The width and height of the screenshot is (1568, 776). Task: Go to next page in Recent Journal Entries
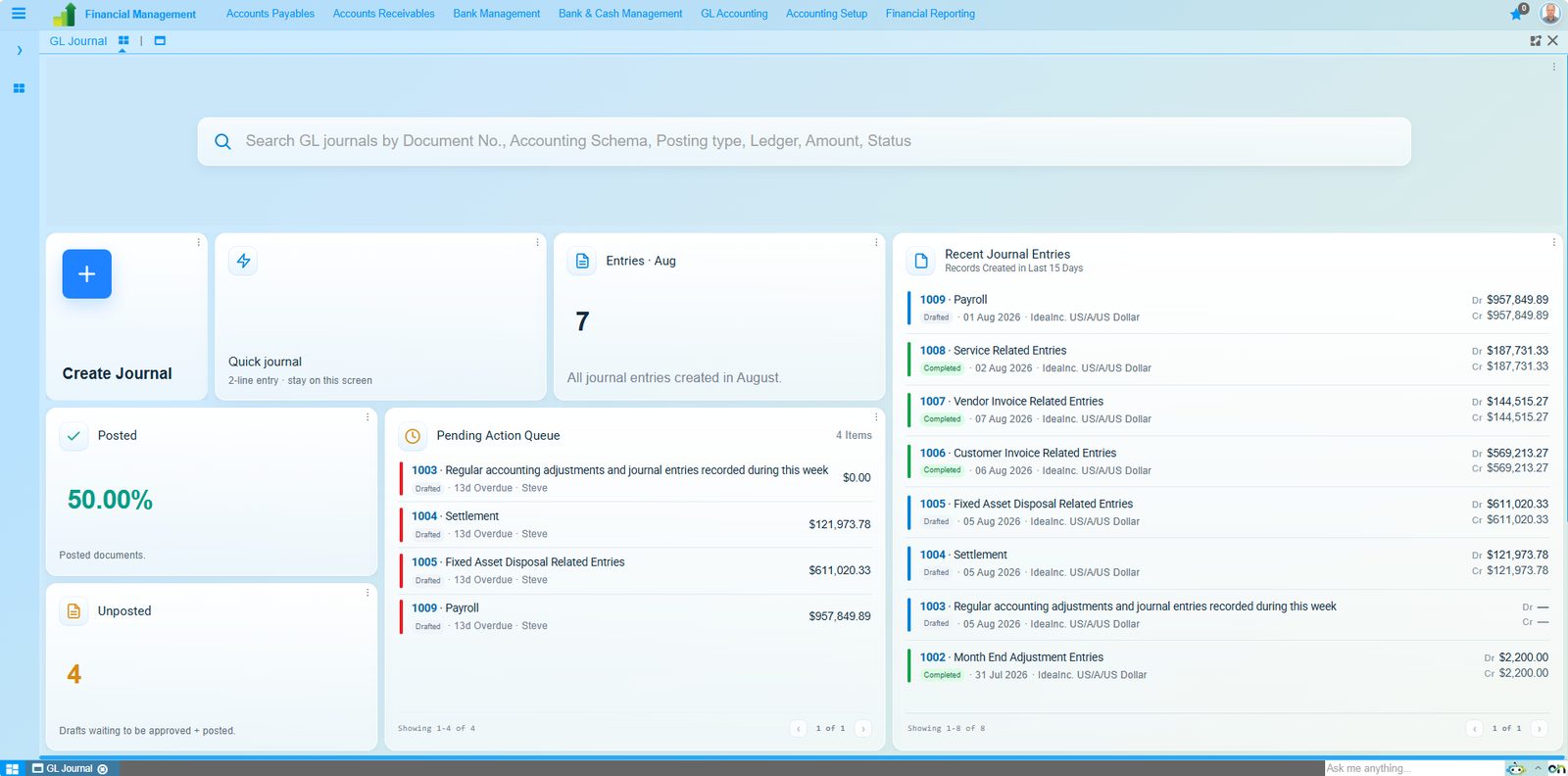[x=1539, y=728]
